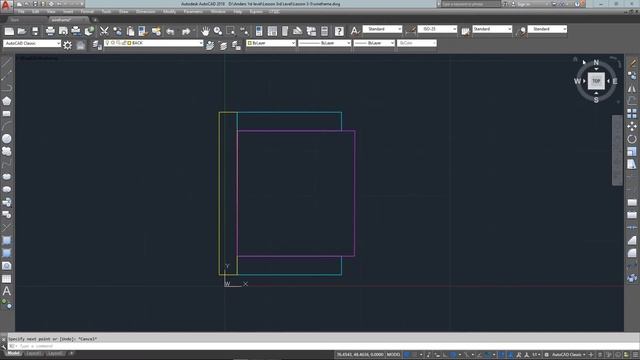640x360 pixels.
Task: Click the Undo arrow icon
Action: (170, 31)
